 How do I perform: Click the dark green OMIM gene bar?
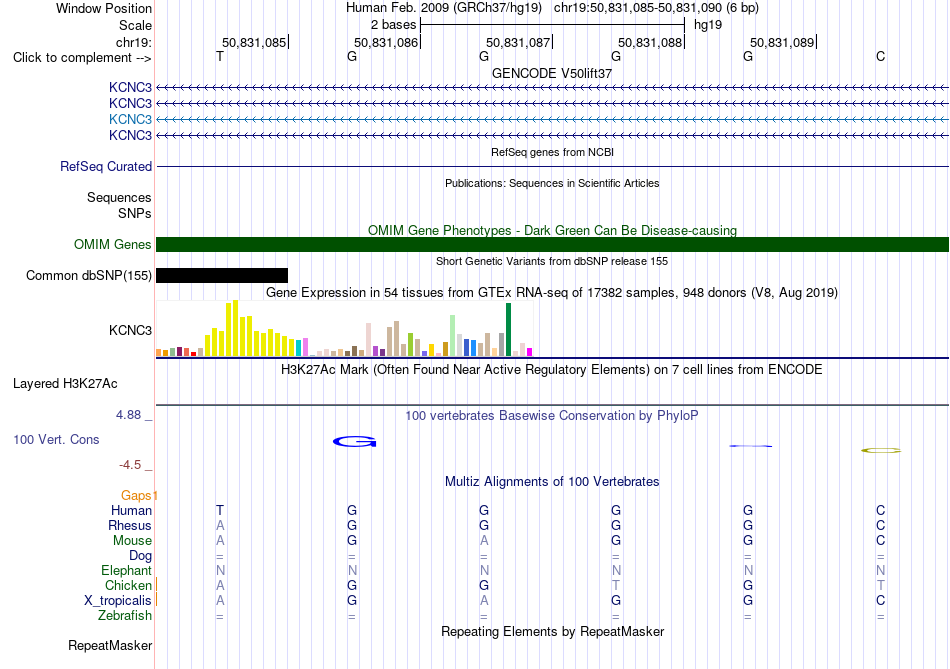tap(552, 244)
